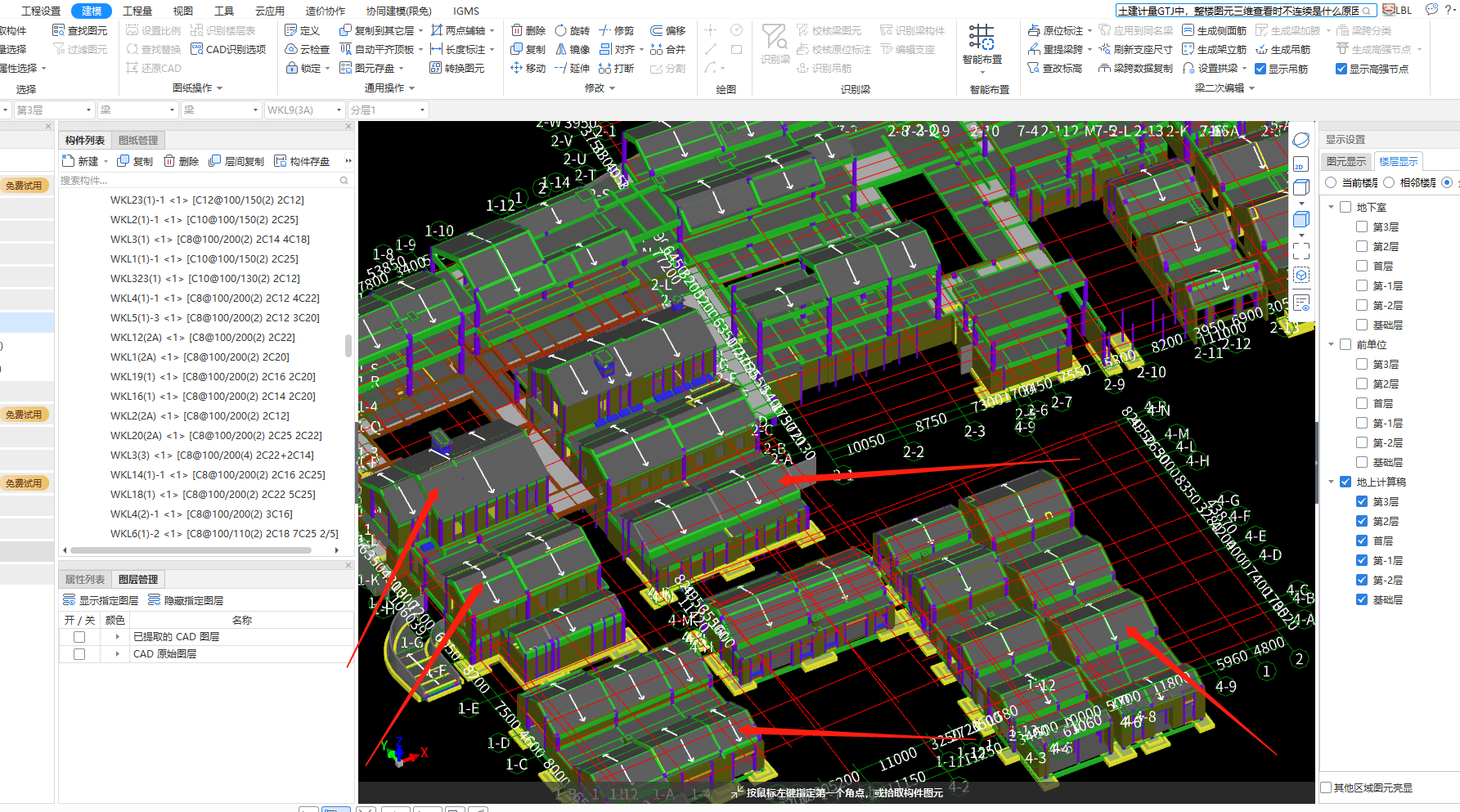This screenshot has height=812, width=1460.
Task: Click 转换图元 convert elements
Action: point(457,68)
